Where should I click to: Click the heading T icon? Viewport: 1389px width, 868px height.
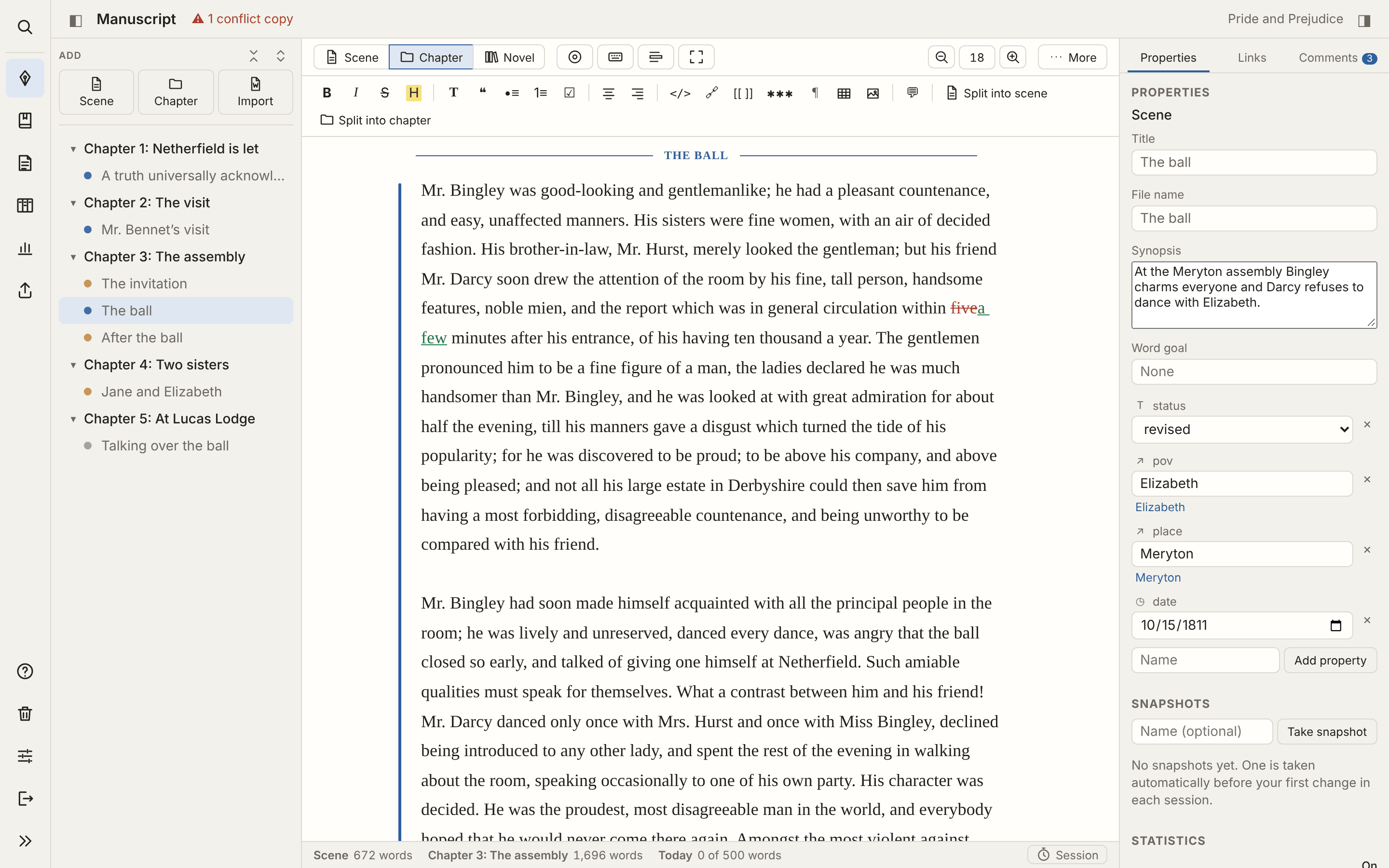coord(453,93)
